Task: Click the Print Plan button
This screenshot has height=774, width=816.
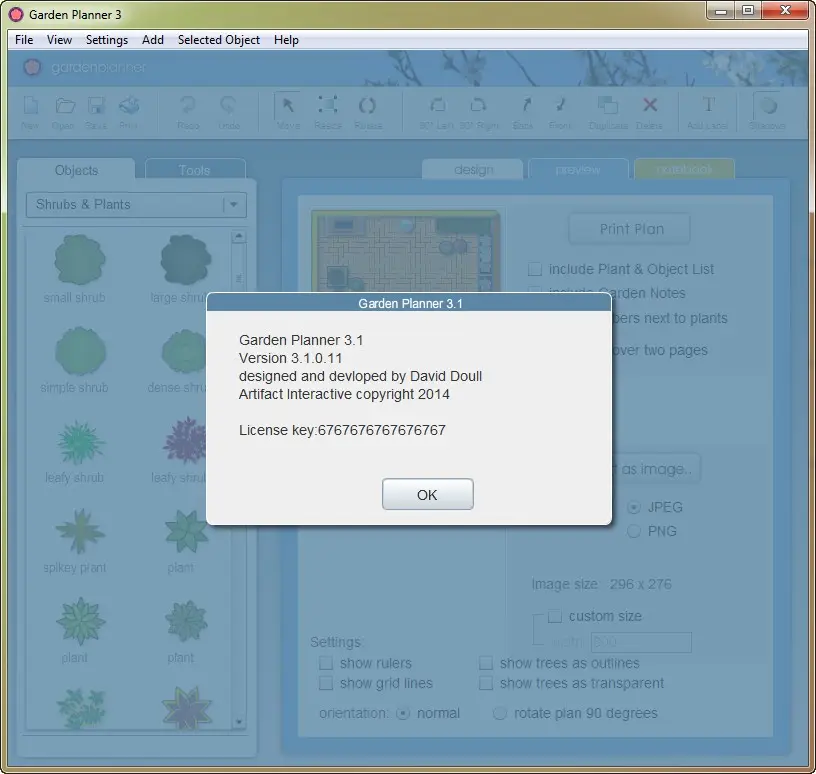Action: point(630,229)
